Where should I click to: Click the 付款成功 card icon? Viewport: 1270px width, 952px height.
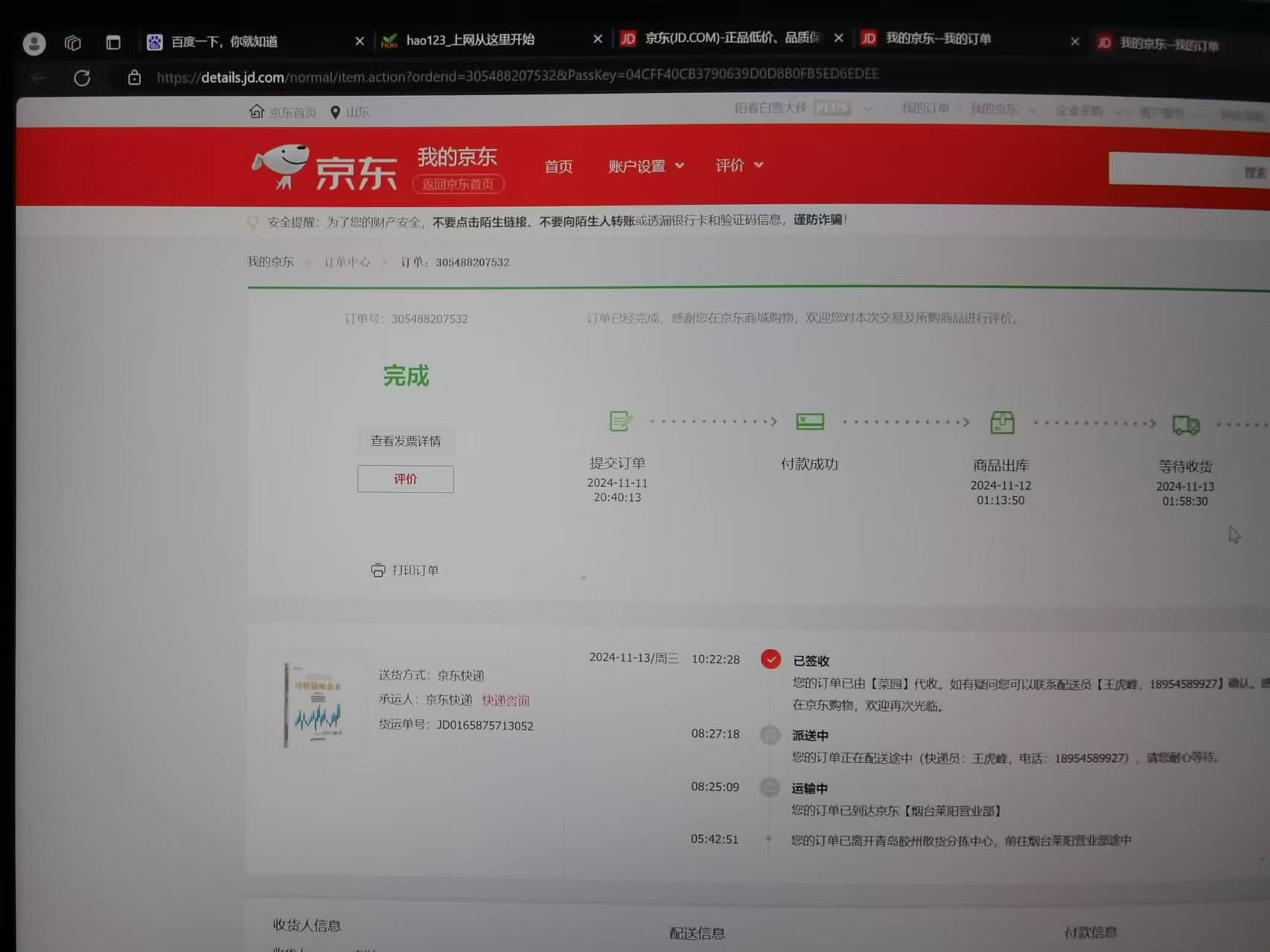point(810,421)
